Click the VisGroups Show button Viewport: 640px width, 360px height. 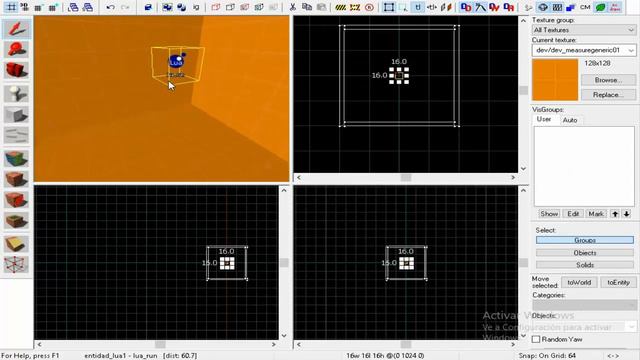click(x=549, y=214)
